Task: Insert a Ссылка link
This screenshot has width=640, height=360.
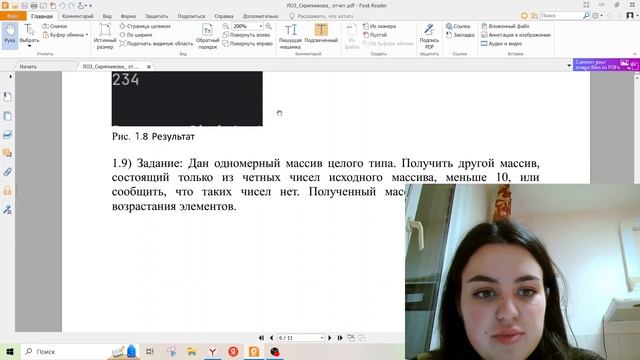Action: pos(458,26)
